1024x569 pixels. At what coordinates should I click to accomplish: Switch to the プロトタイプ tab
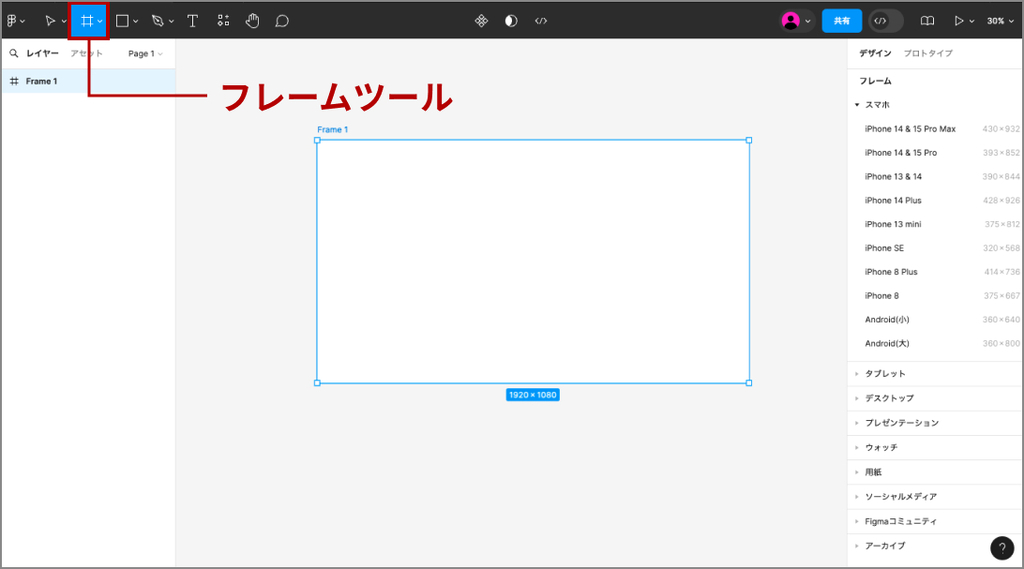point(928,54)
